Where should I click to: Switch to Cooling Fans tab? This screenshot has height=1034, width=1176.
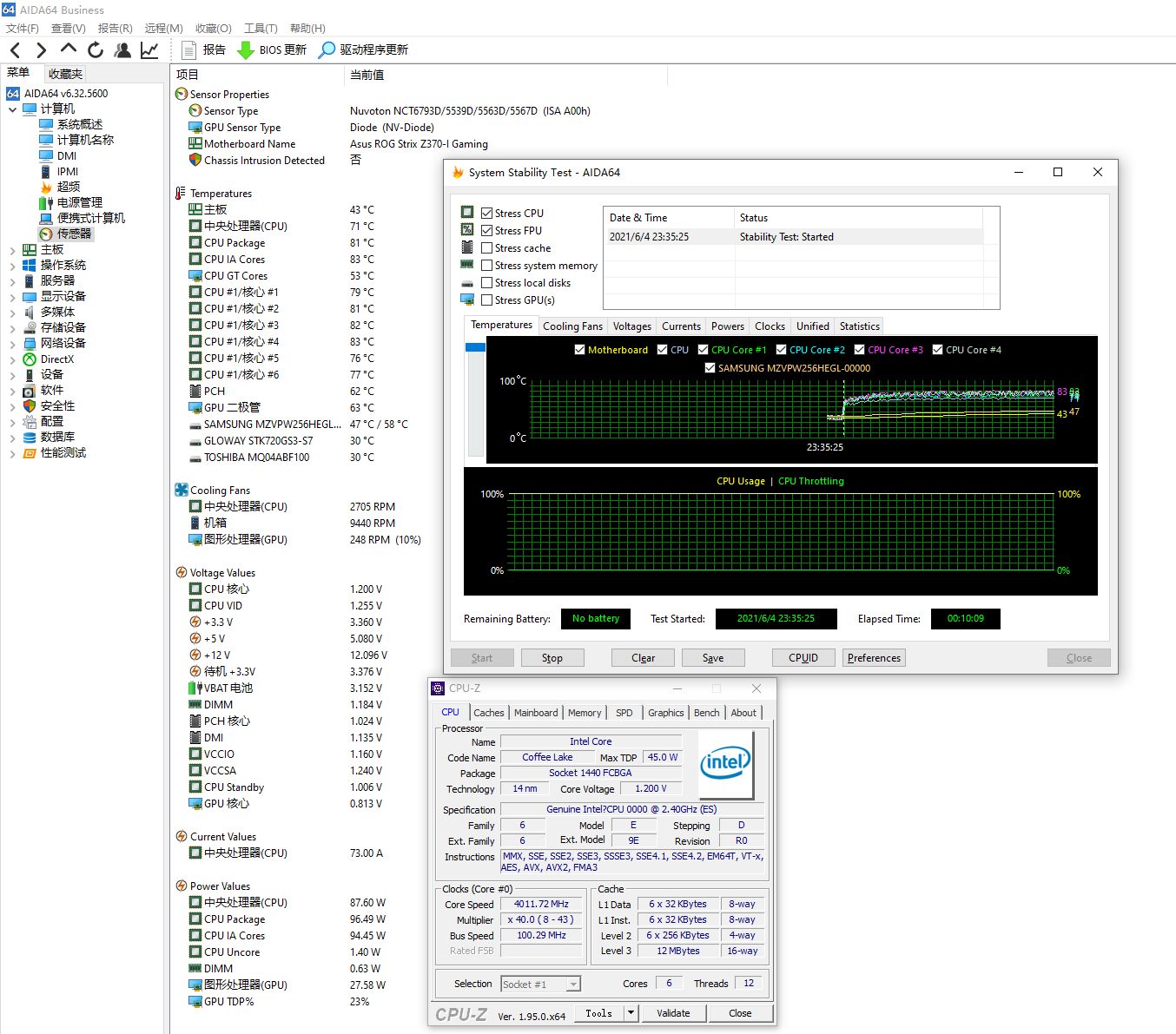(572, 326)
